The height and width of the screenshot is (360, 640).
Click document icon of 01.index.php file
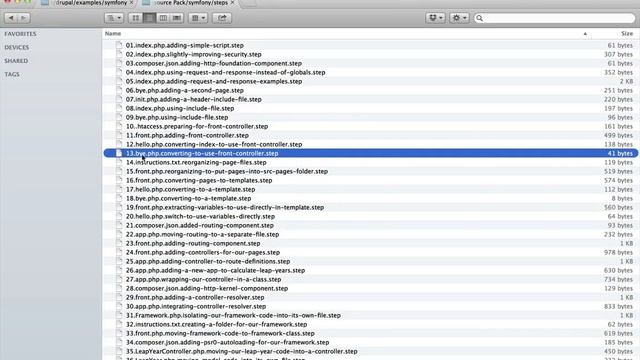[x=119, y=45]
